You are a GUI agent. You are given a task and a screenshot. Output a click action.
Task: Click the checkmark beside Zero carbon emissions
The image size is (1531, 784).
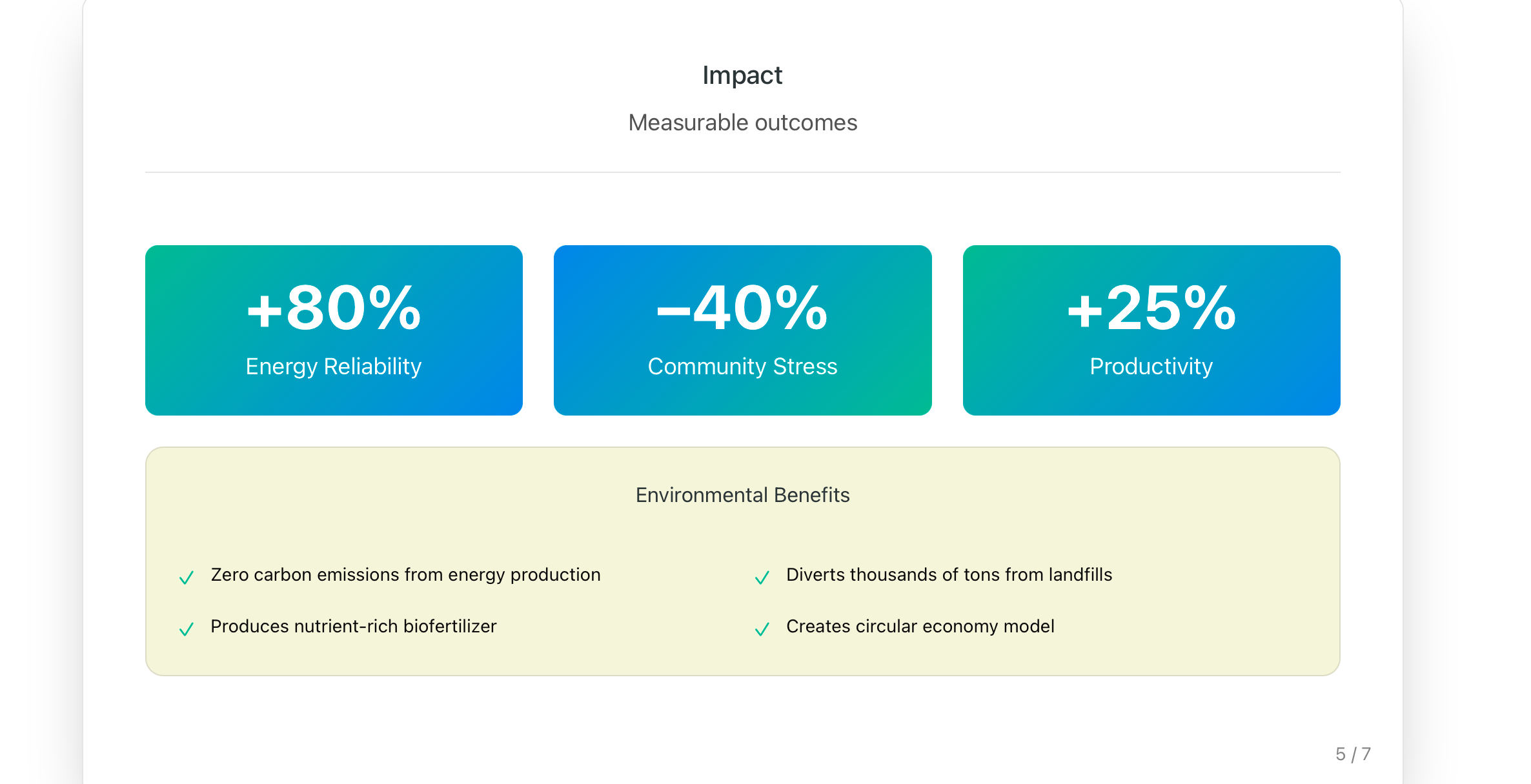[x=187, y=577]
